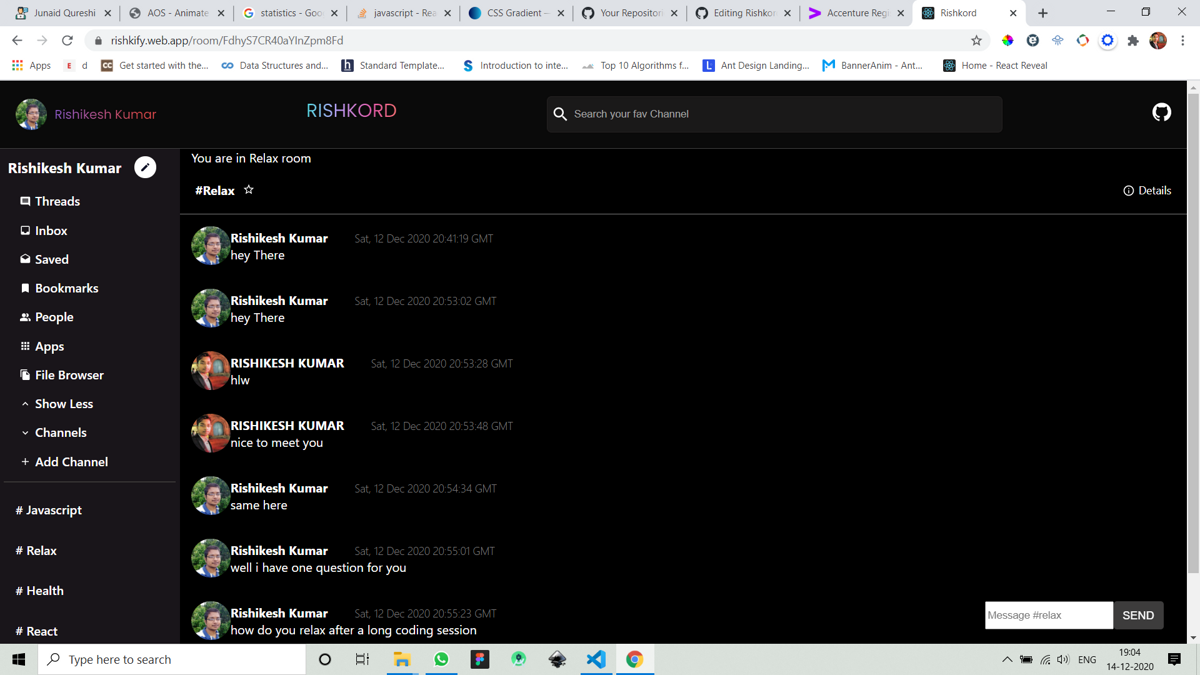Open Cortana circle in taskbar
The height and width of the screenshot is (675, 1200).
pos(325,659)
